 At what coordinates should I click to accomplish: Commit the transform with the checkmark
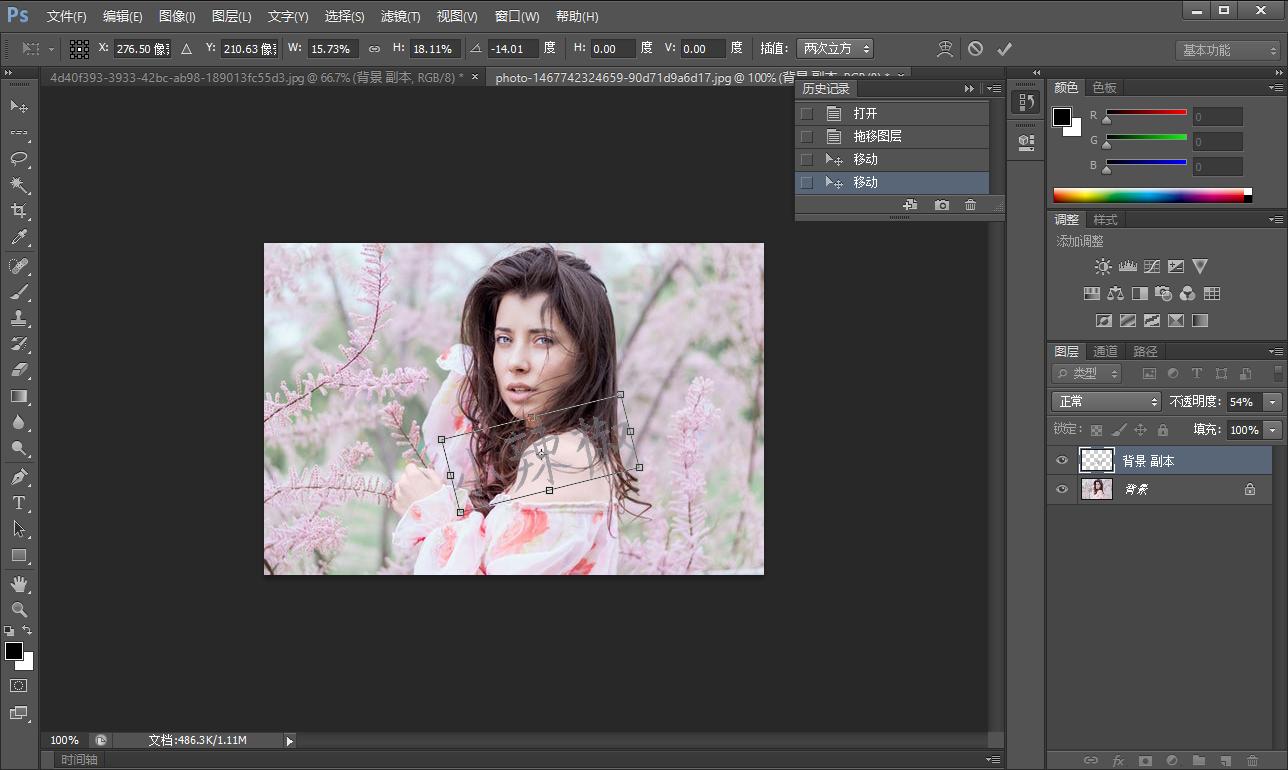[x=1004, y=49]
